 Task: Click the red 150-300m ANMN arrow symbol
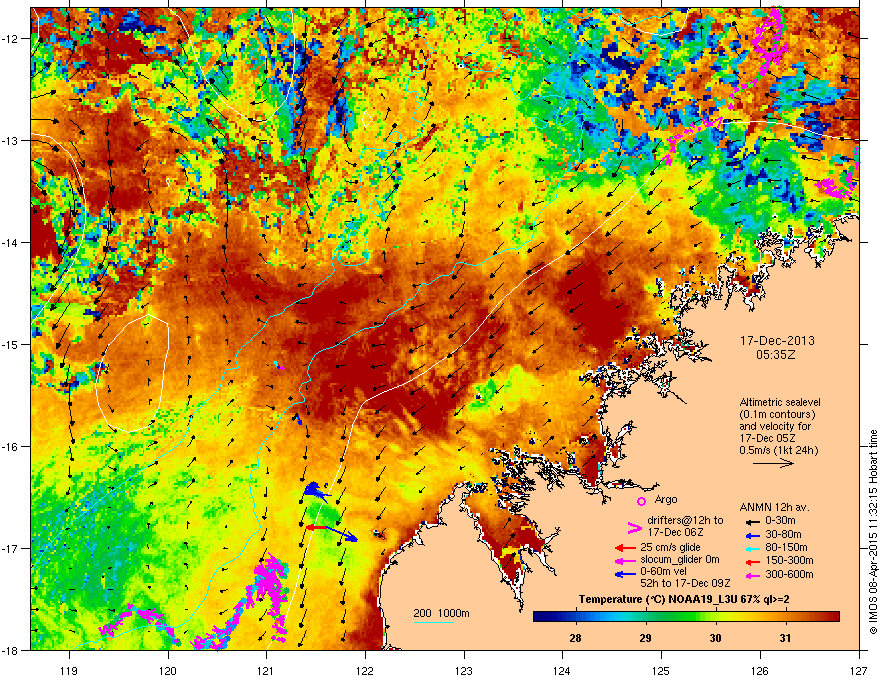pyautogui.click(x=751, y=560)
